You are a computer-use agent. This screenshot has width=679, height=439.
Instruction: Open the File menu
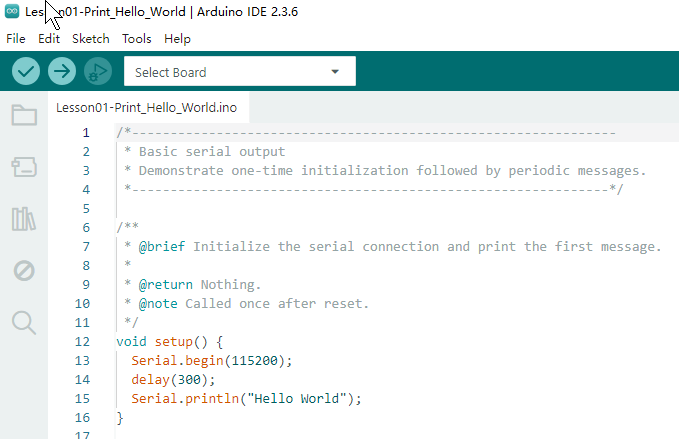(16, 39)
